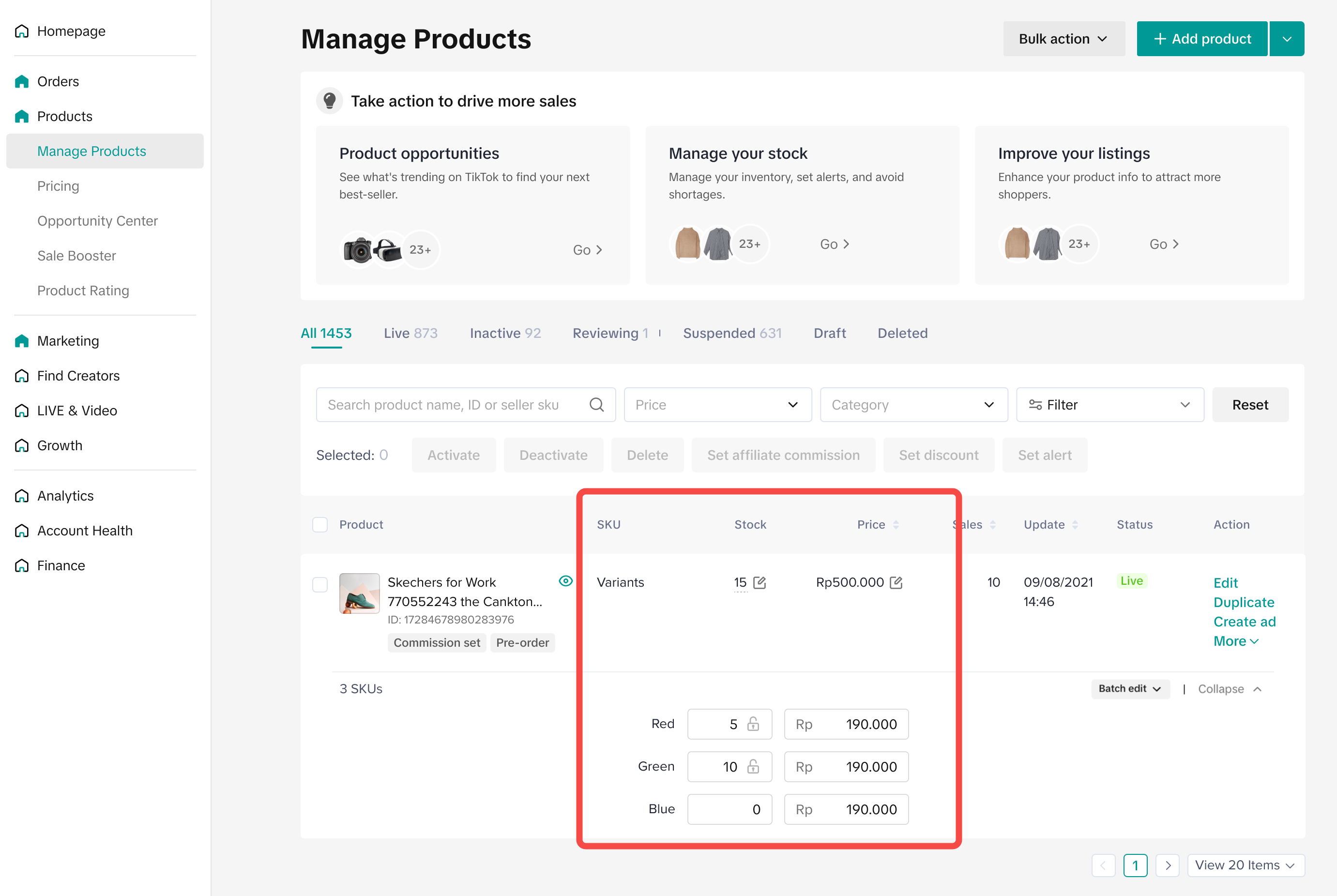The image size is (1337, 896).
Task: Click the search magnifier icon in the search field
Action: tap(596, 405)
